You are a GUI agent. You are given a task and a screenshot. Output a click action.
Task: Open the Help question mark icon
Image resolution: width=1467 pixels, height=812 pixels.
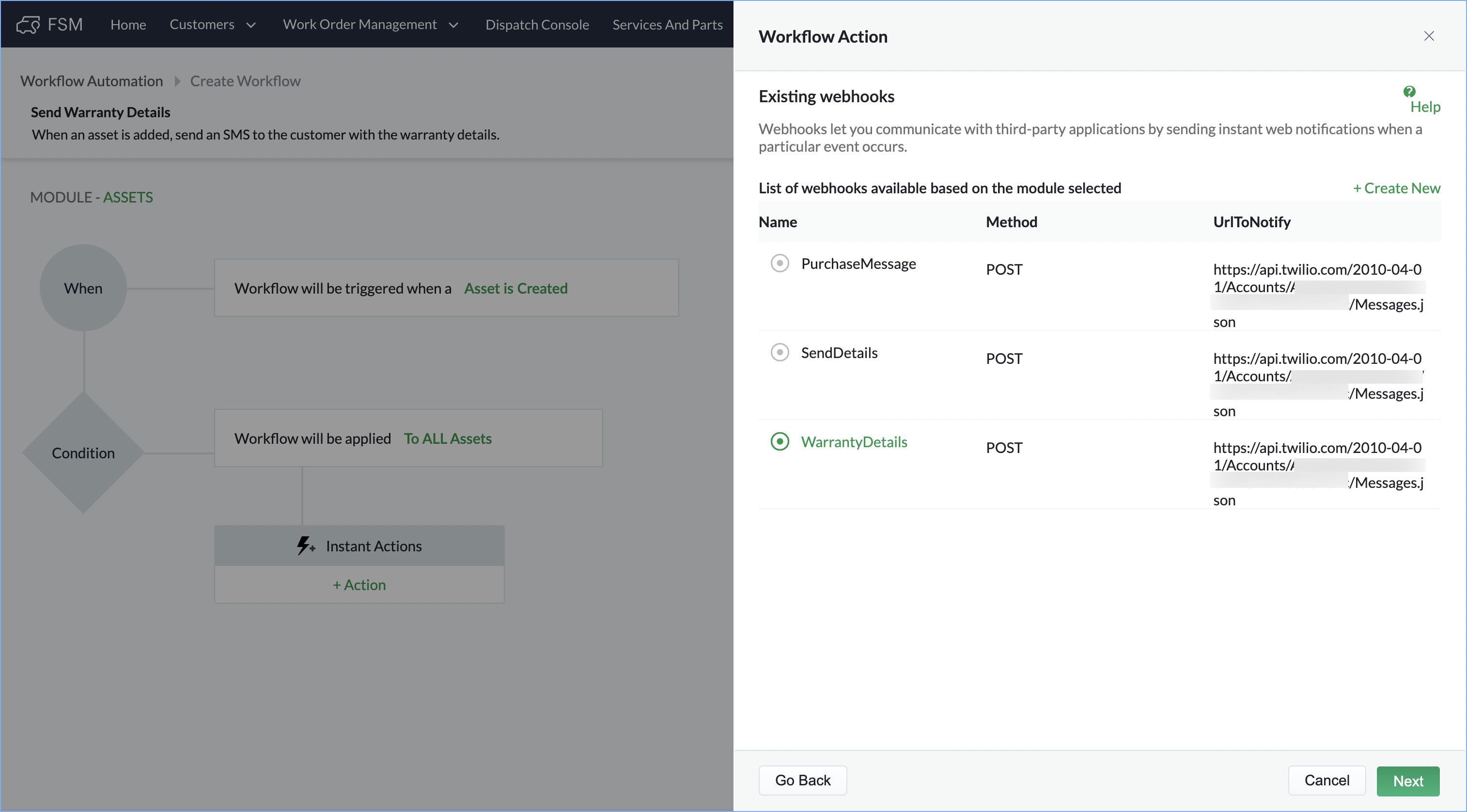point(1409,92)
